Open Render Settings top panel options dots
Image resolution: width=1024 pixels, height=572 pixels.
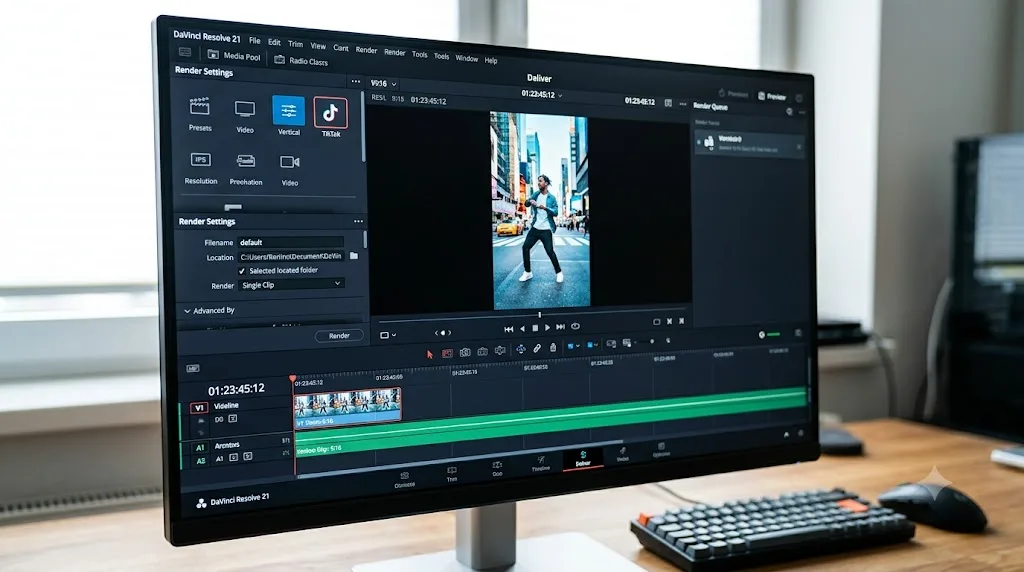coord(355,82)
